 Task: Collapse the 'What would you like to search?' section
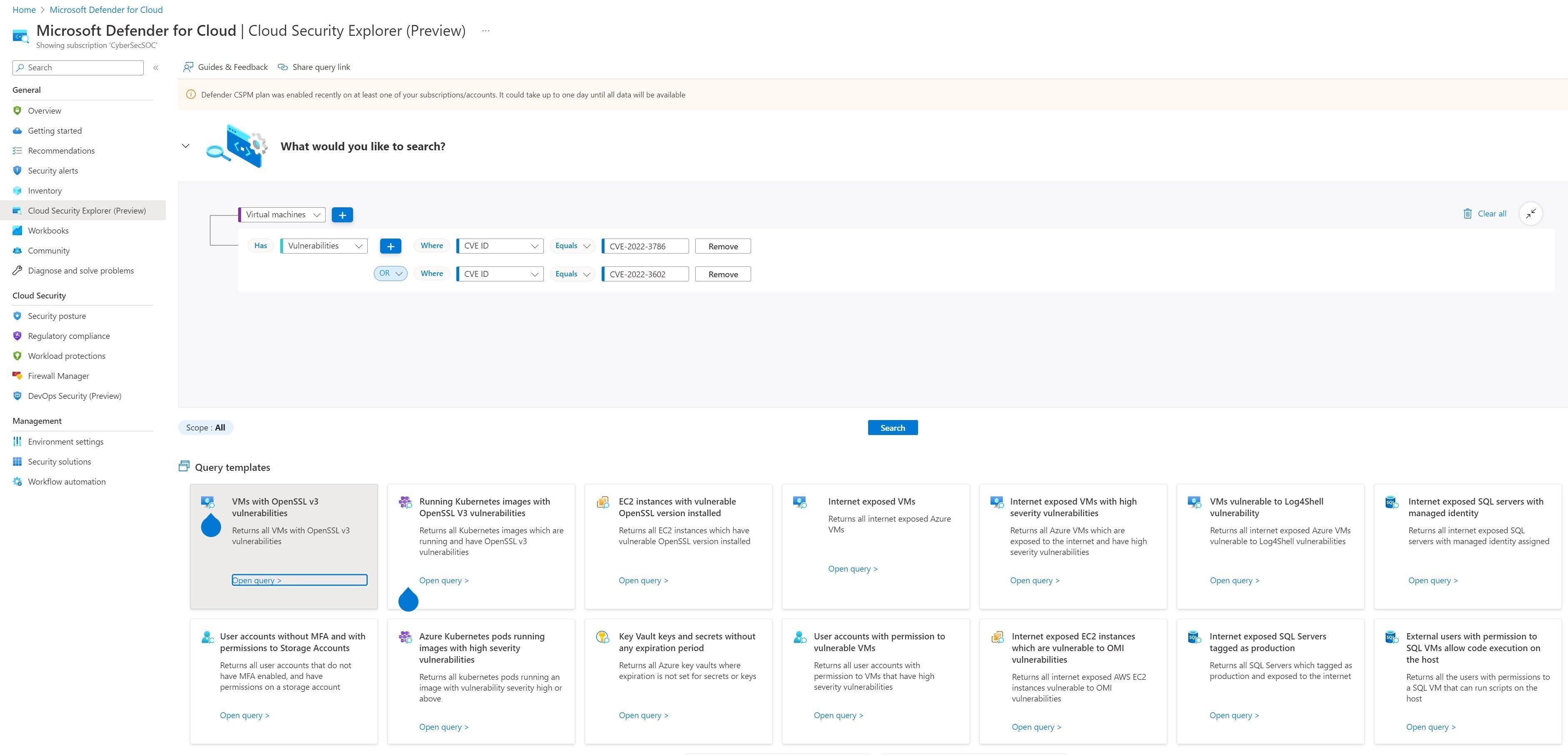point(186,146)
